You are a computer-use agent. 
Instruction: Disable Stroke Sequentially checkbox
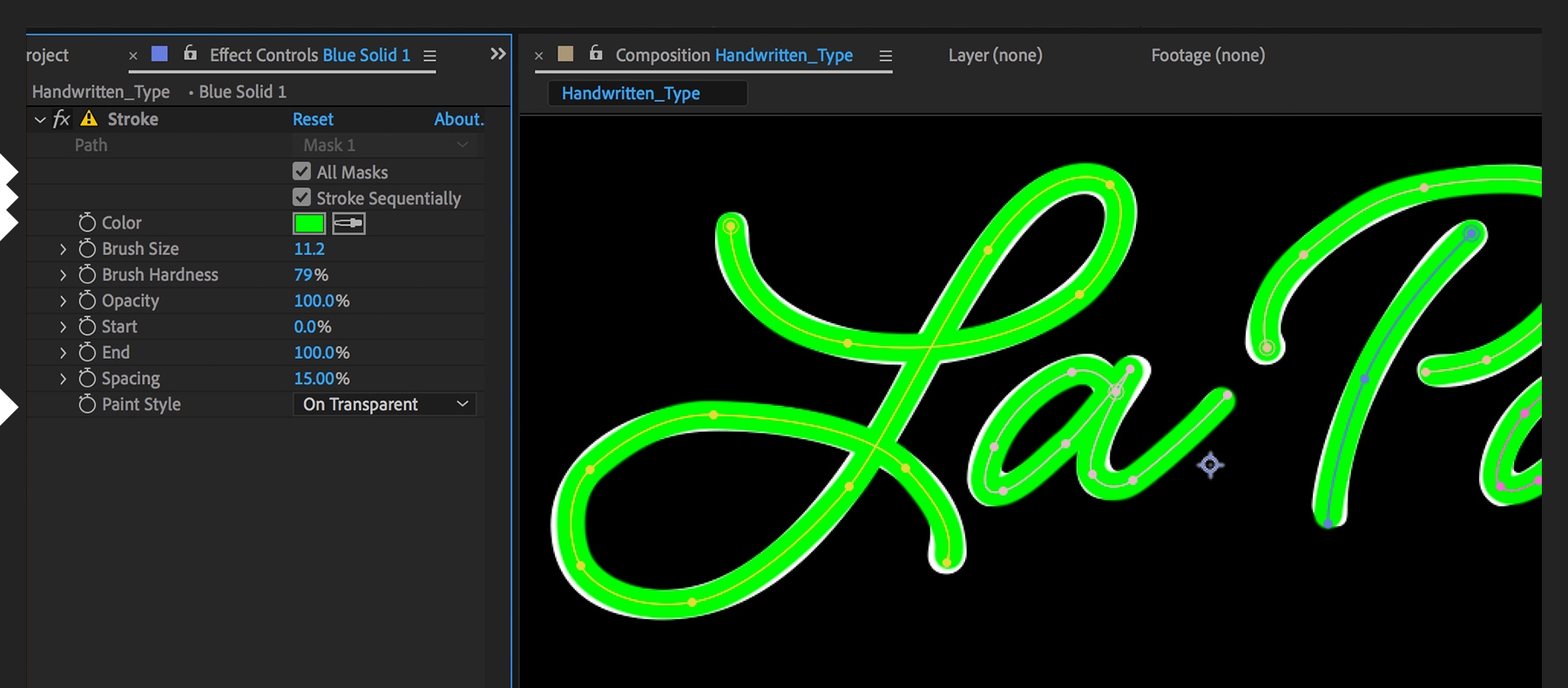302,198
